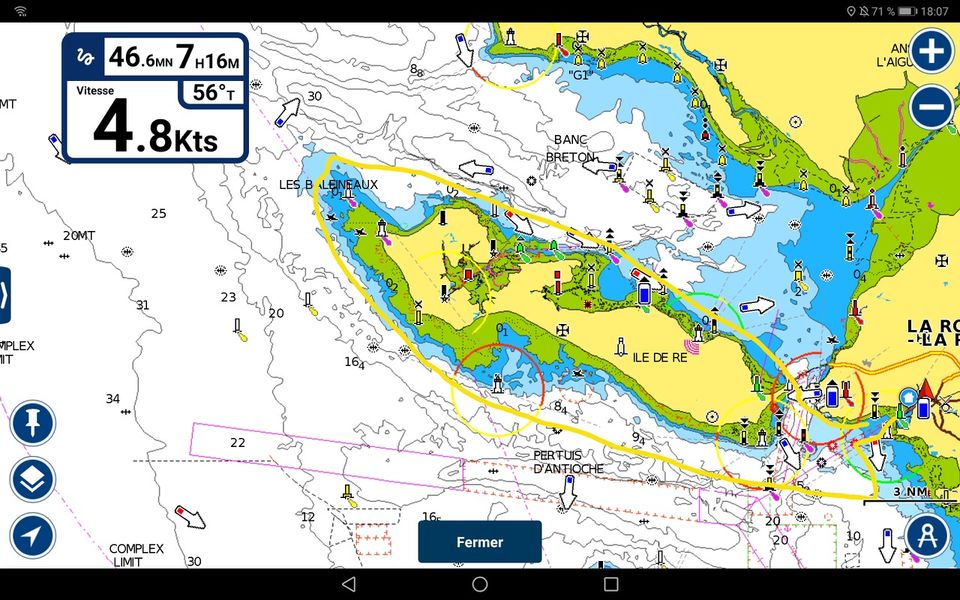Zoom in on the chart
960x600 pixels.
pos(931,51)
